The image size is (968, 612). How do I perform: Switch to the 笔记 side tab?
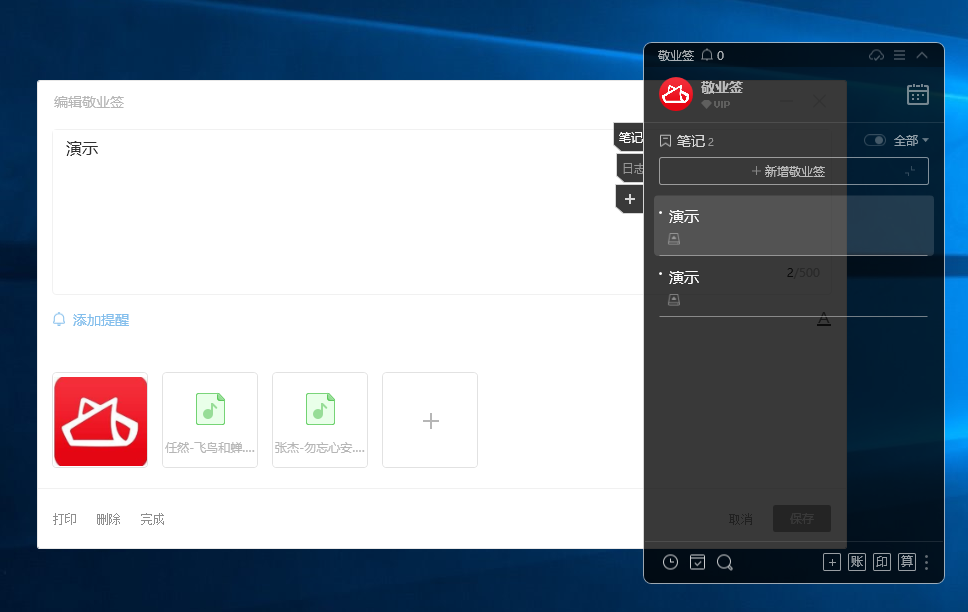[x=629, y=137]
